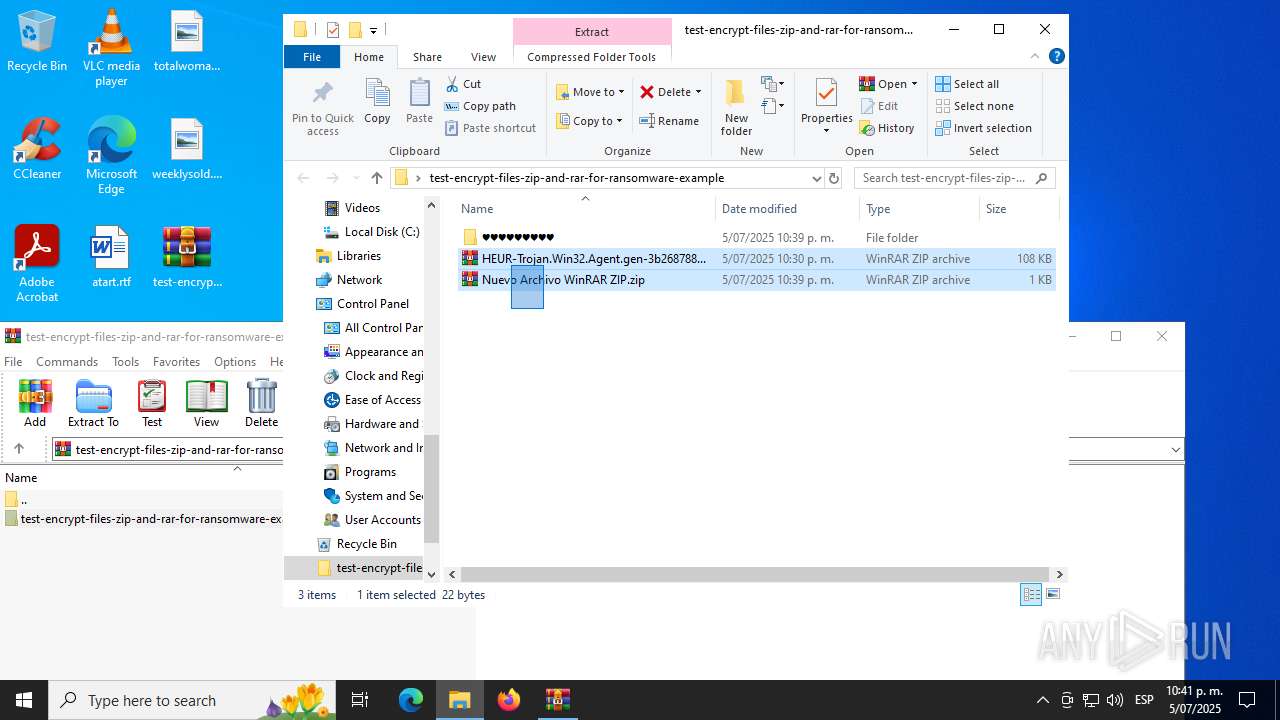Switch to the Share tab
The width and height of the screenshot is (1280, 720).
(427, 57)
